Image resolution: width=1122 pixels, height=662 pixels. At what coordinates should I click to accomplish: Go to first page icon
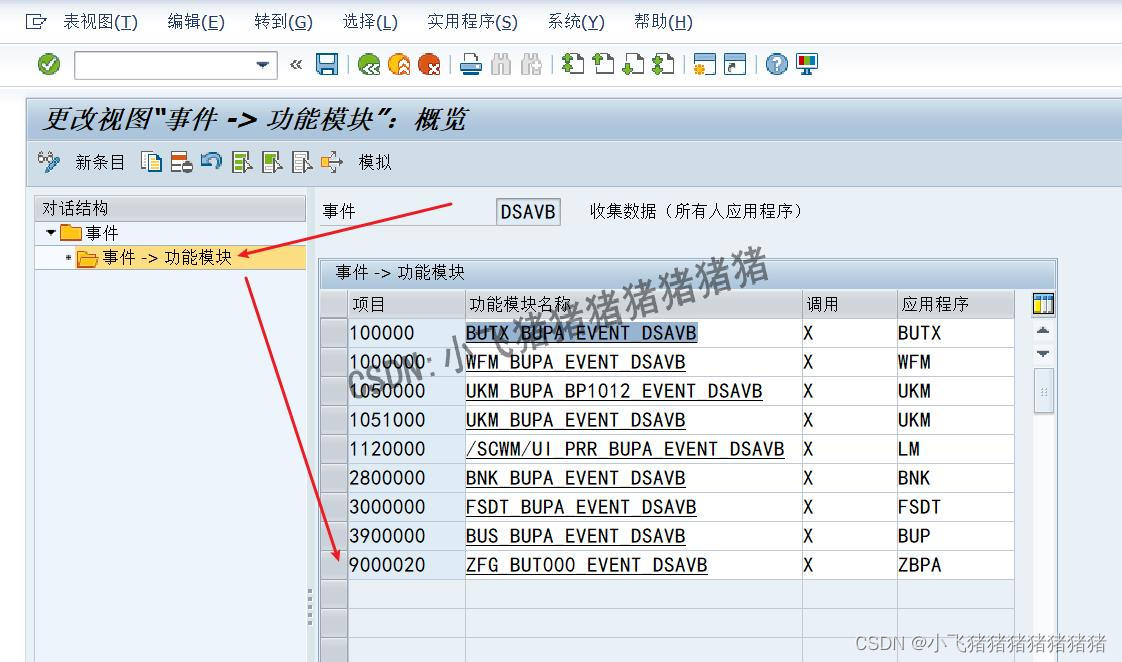point(572,64)
